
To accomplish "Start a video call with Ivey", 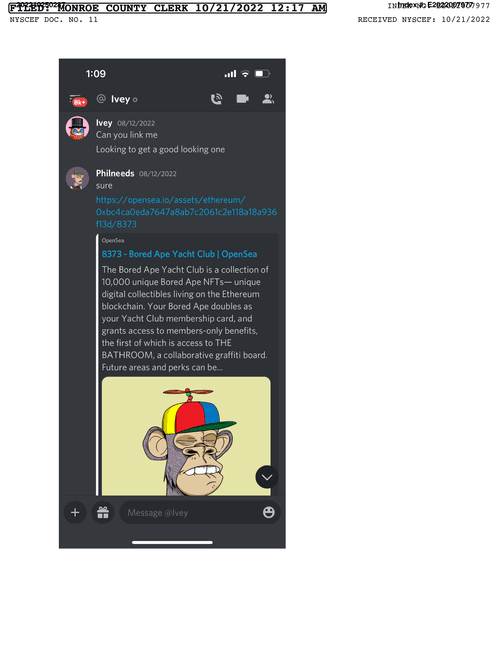I will [243, 99].
